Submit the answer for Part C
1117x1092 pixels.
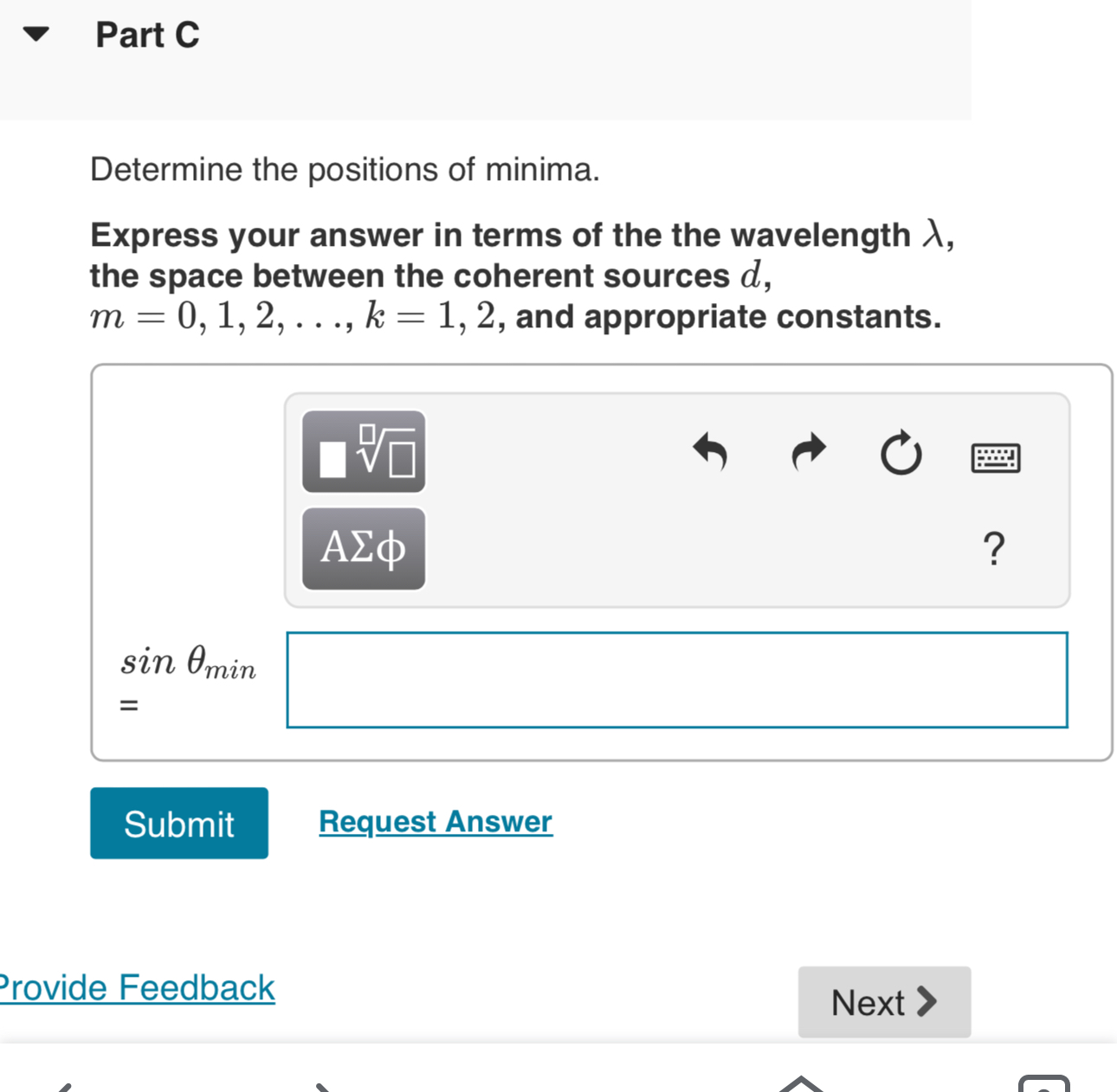pyautogui.click(x=178, y=823)
